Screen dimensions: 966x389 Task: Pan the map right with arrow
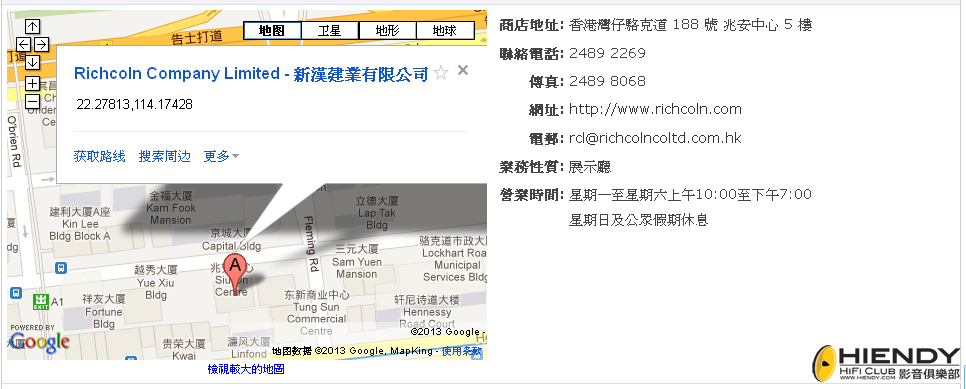tap(41, 44)
